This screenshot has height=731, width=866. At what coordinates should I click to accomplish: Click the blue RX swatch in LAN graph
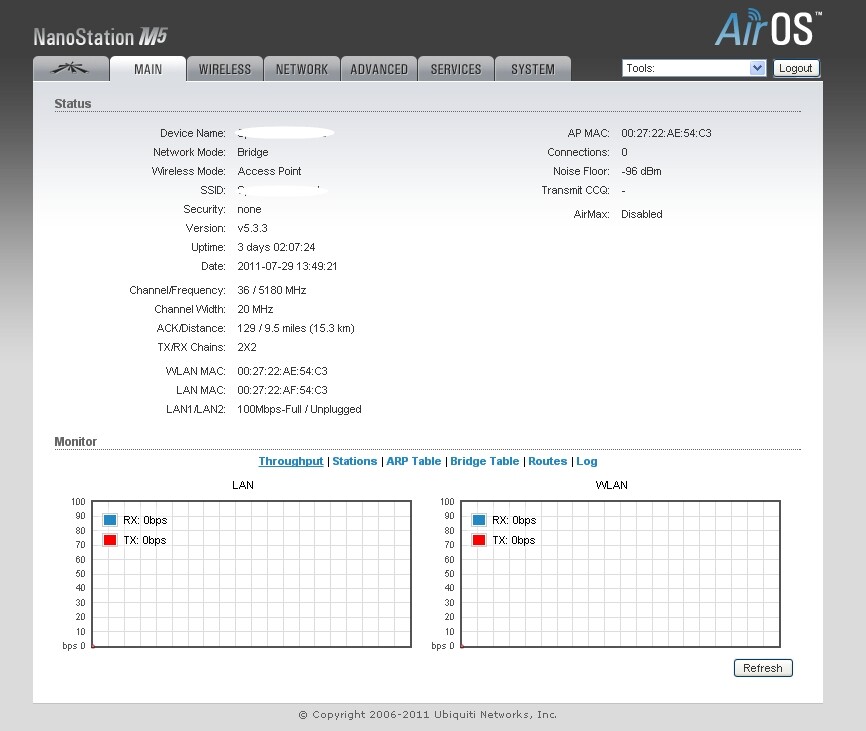110,520
